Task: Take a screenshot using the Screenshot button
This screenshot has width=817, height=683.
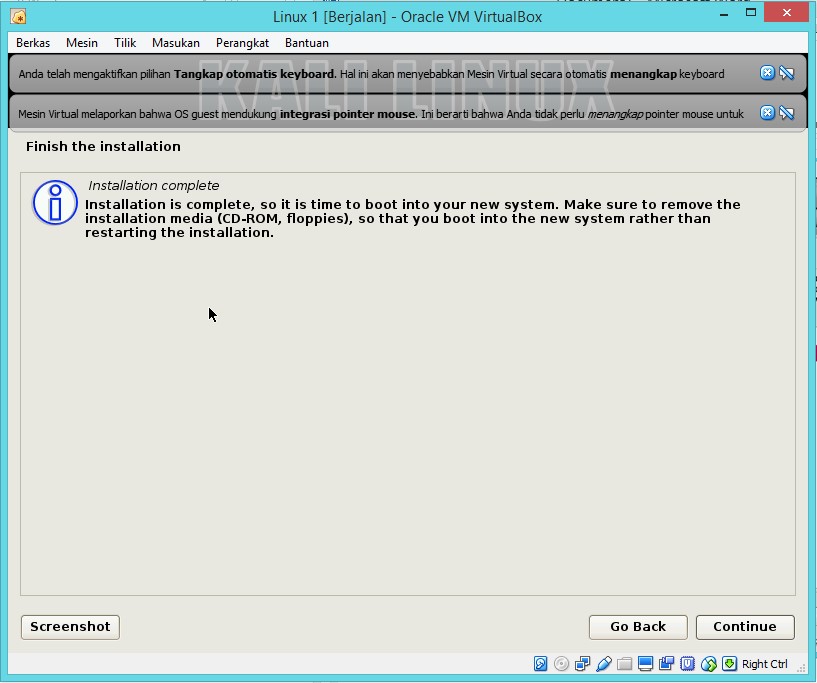Action: pyautogui.click(x=69, y=627)
